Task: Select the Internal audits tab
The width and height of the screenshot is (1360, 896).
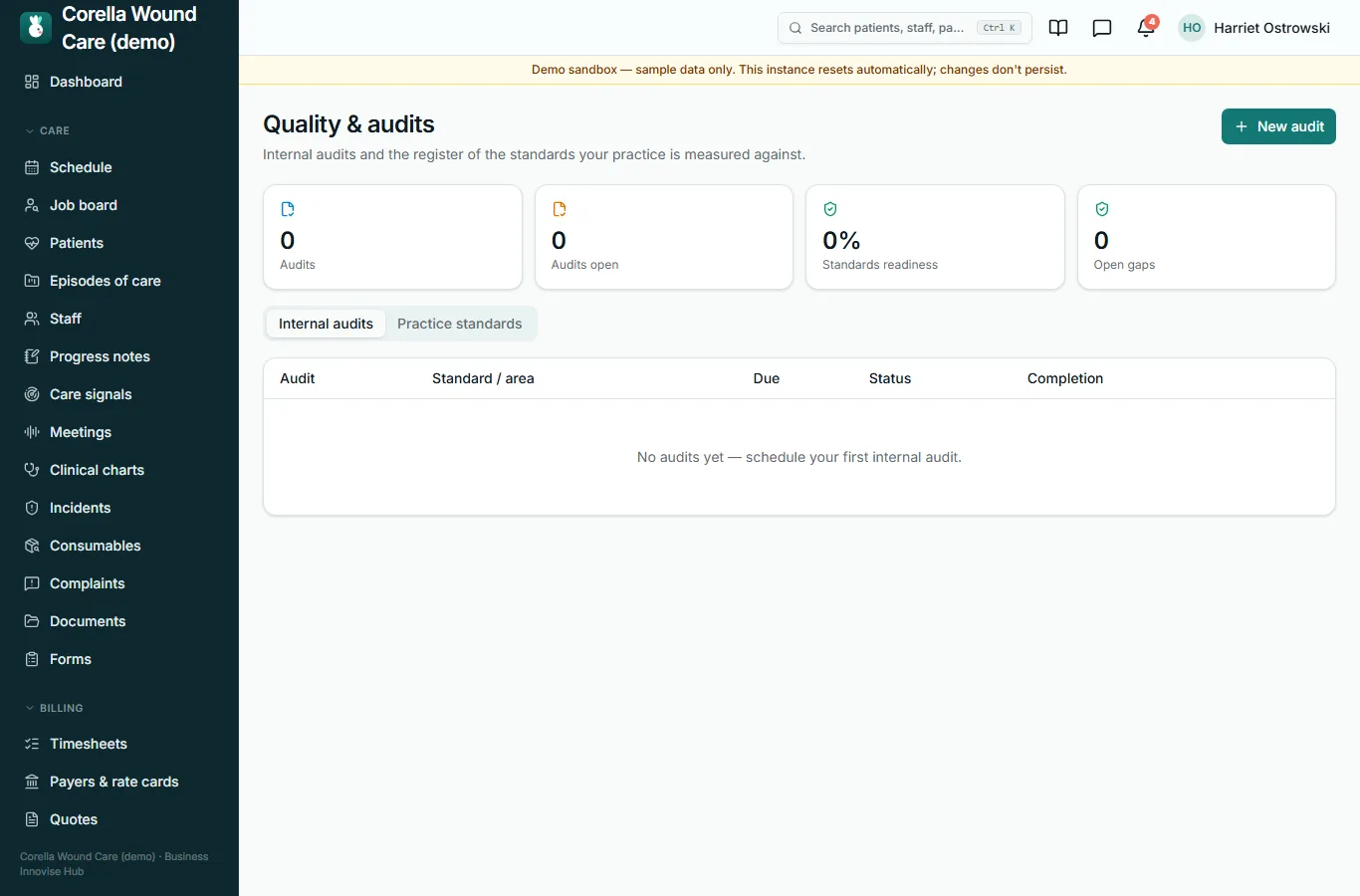Action: [x=326, y=324]
